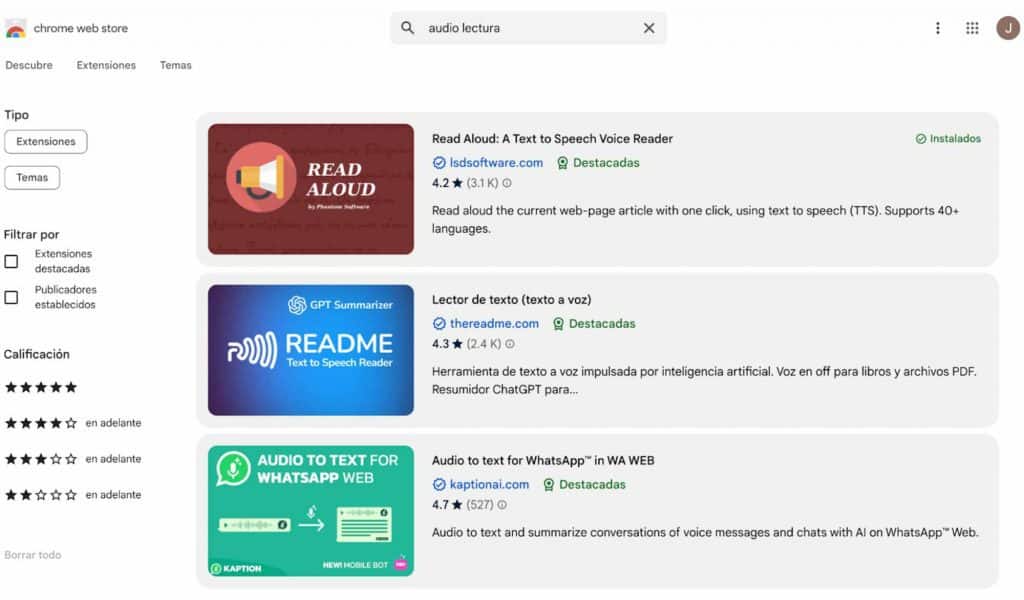
Task: Click description starting Herramienta de texto a voz
Action: coord(704,381)
